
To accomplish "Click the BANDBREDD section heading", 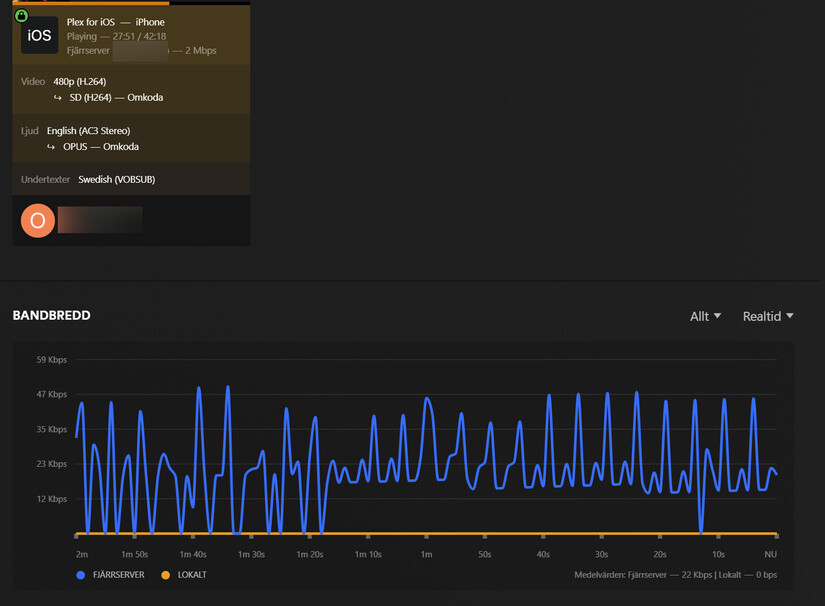I will click(x=52, y=315).
